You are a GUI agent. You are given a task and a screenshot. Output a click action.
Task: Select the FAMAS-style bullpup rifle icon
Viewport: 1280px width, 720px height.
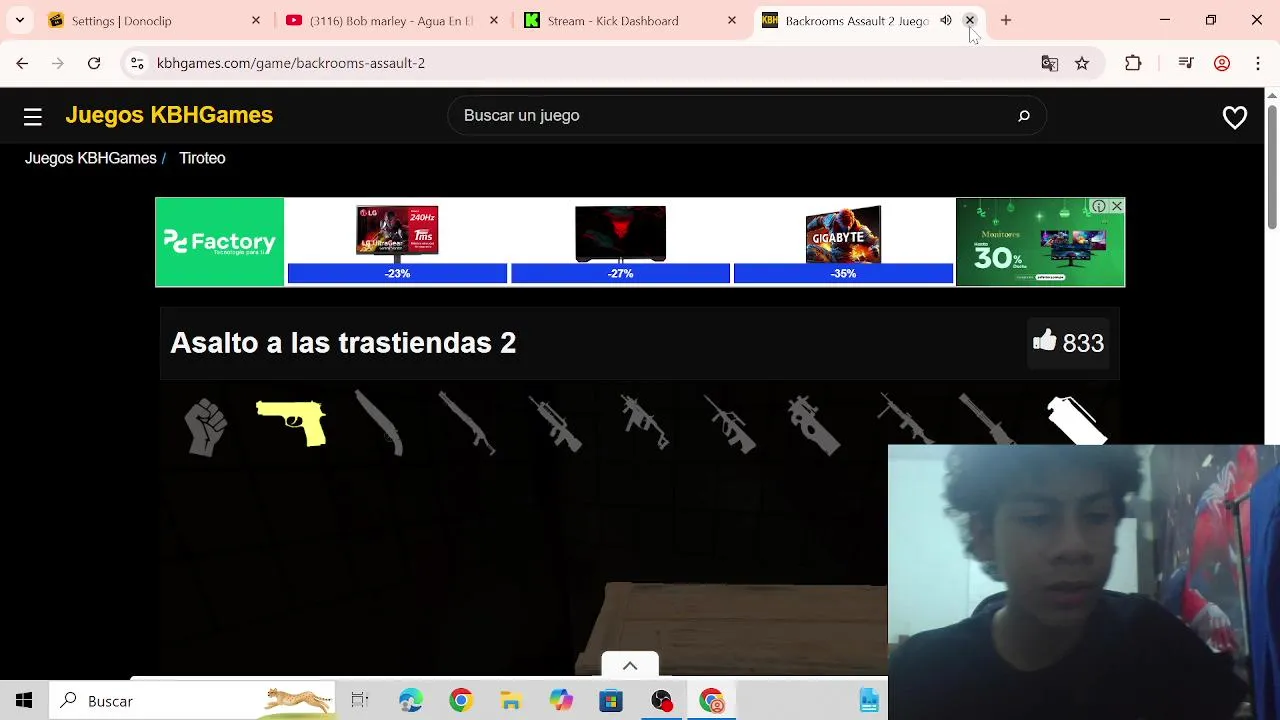[555, 424]
